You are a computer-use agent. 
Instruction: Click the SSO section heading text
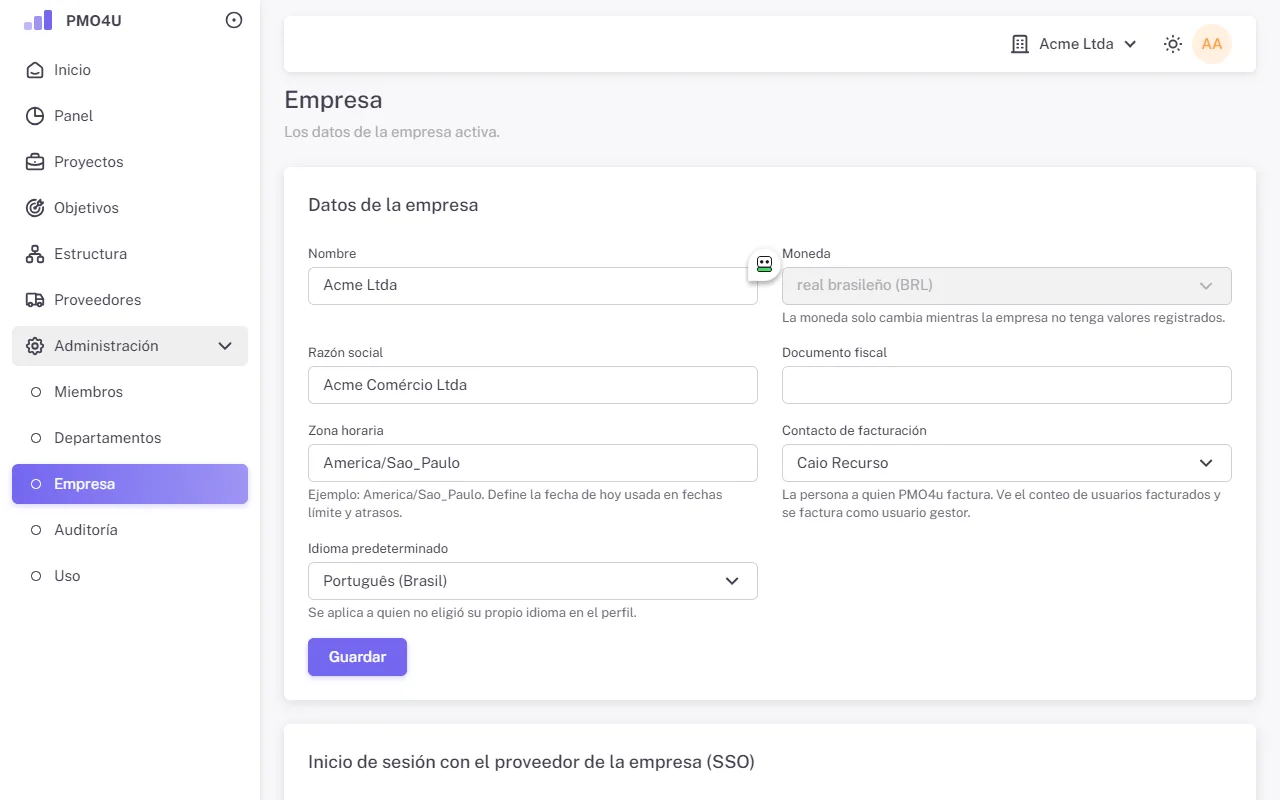[531, 762]
